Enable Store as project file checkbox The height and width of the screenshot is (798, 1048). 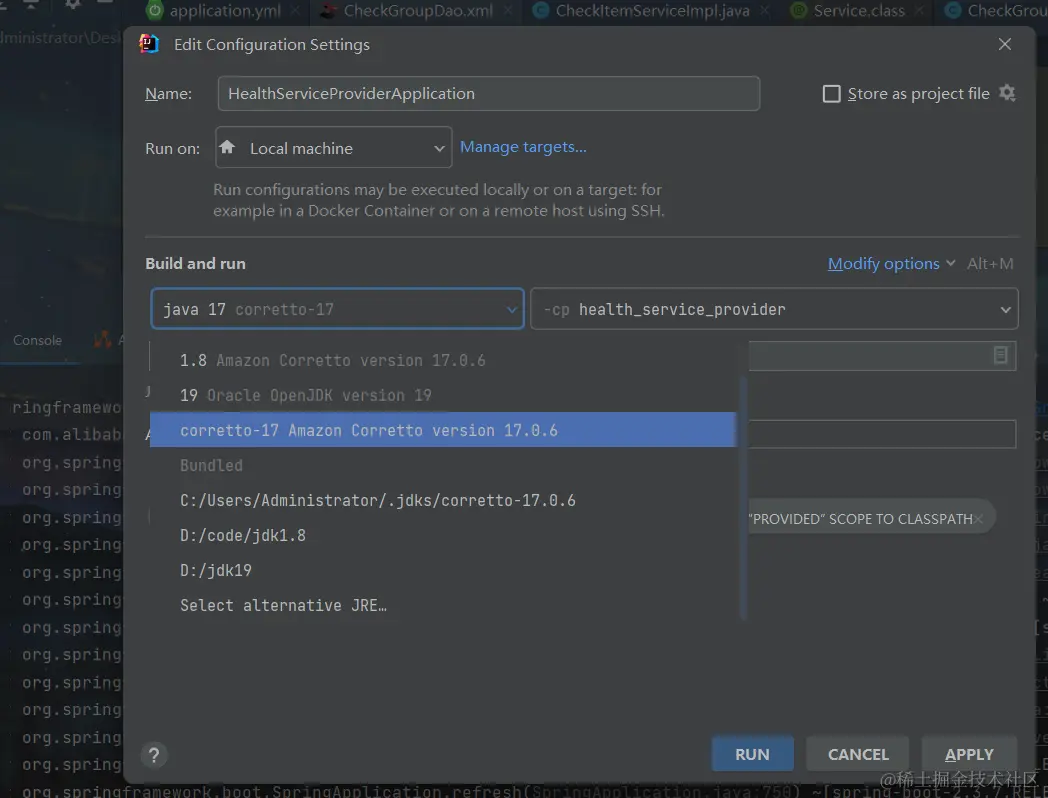tap(831, 94)
